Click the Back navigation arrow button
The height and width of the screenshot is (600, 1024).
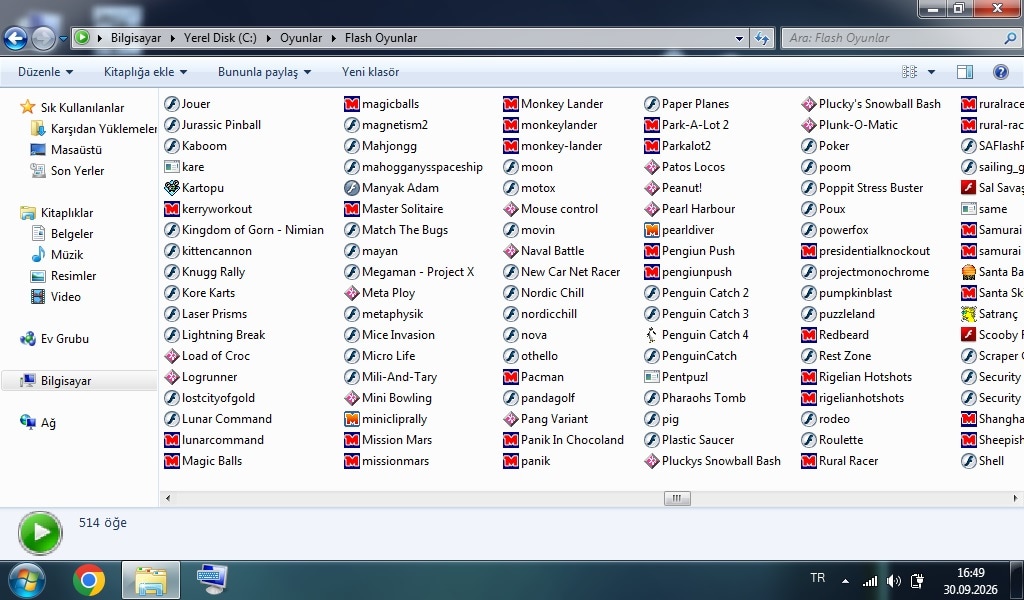coord(16,39)
